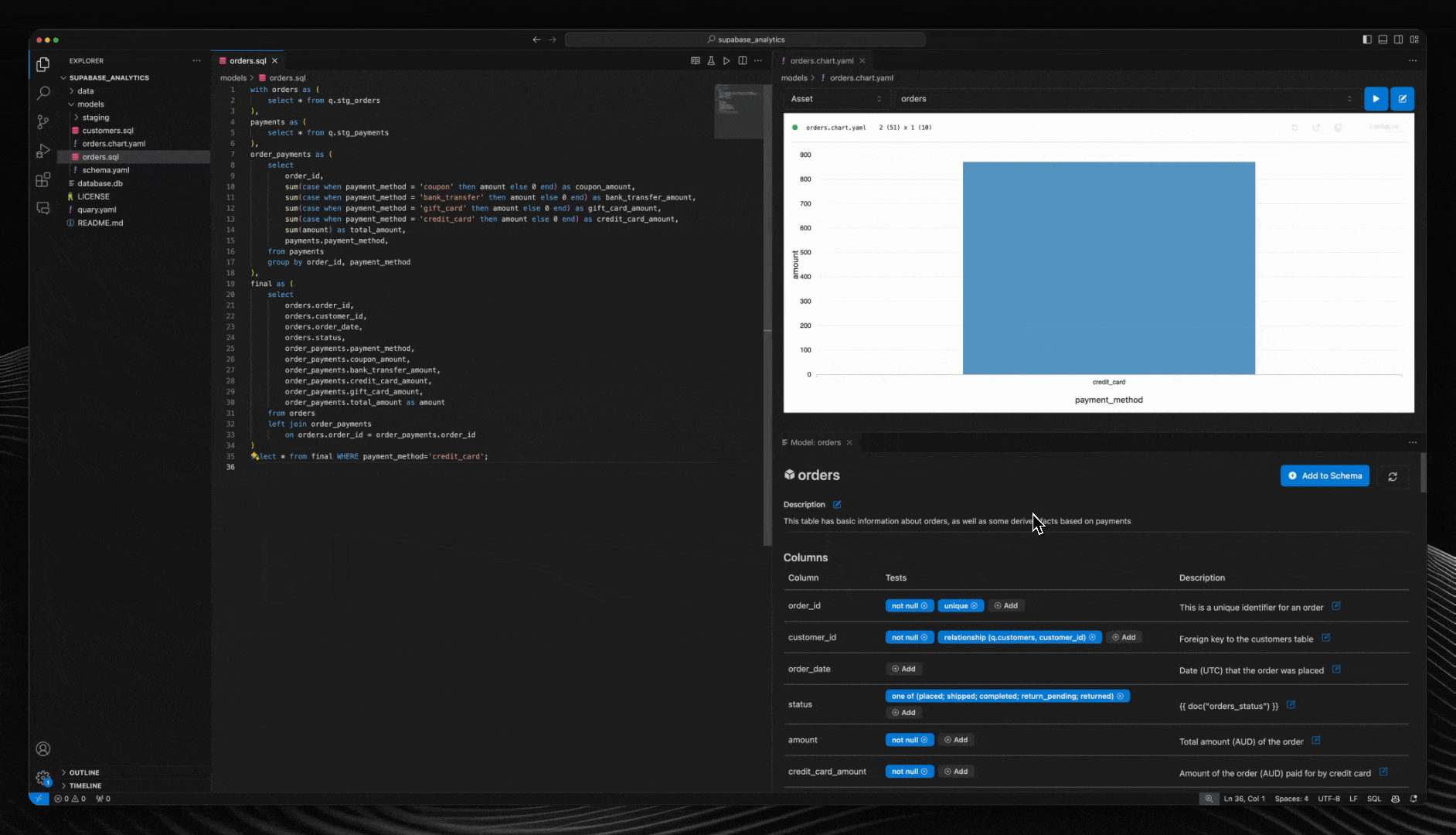This screenshot has width=1456, height=835.
Task: Toggle the bottom panel visibility
Action: click(1383, 39)
